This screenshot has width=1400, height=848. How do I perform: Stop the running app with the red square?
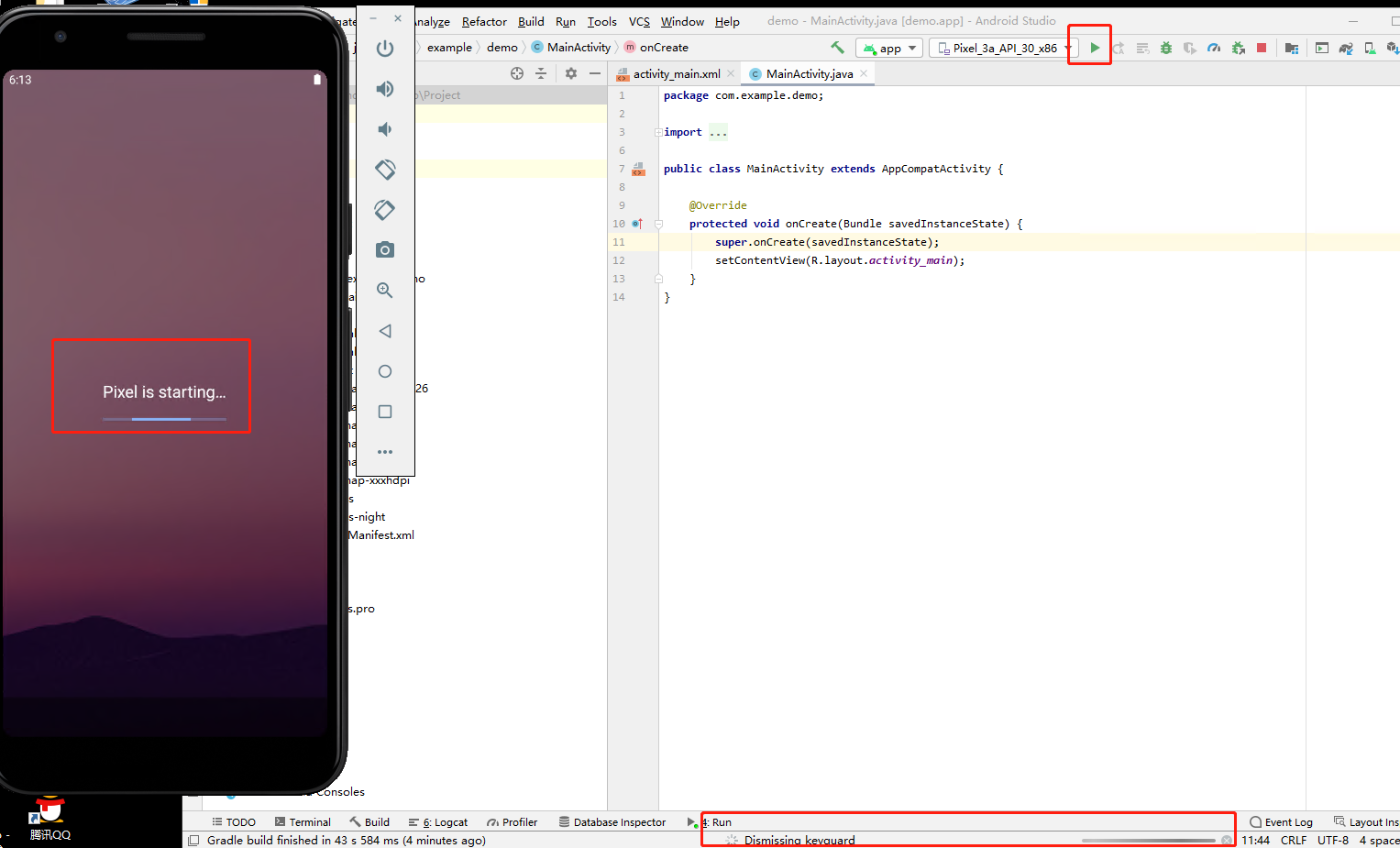[x=1262, y=48]
